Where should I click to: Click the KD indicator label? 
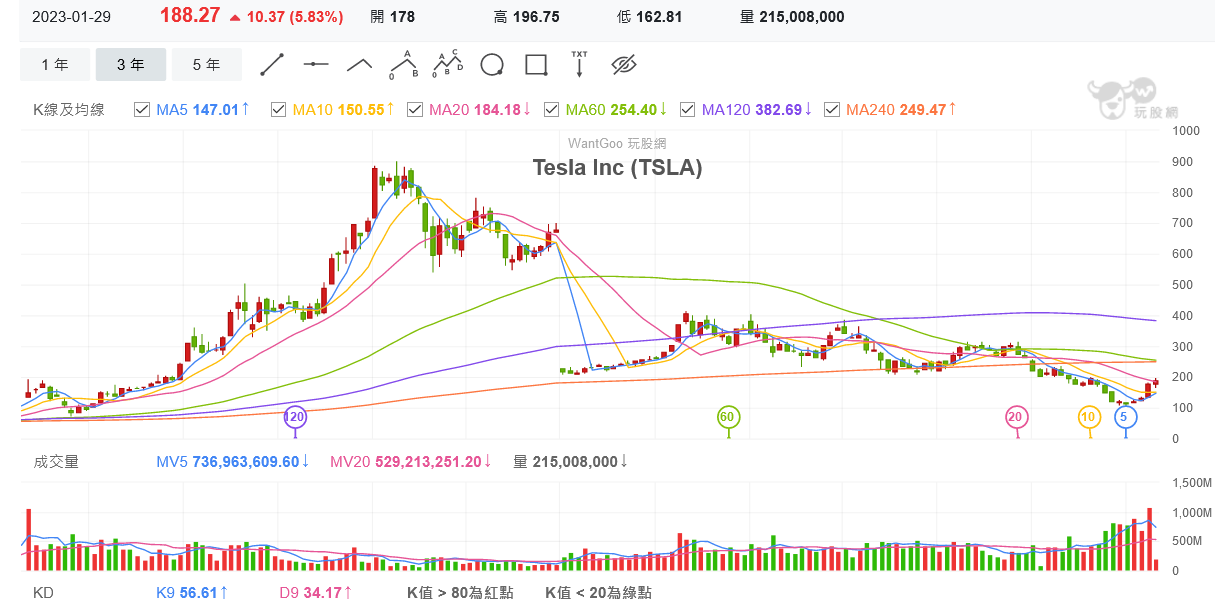pyautogui.click(x=43, y=593)
